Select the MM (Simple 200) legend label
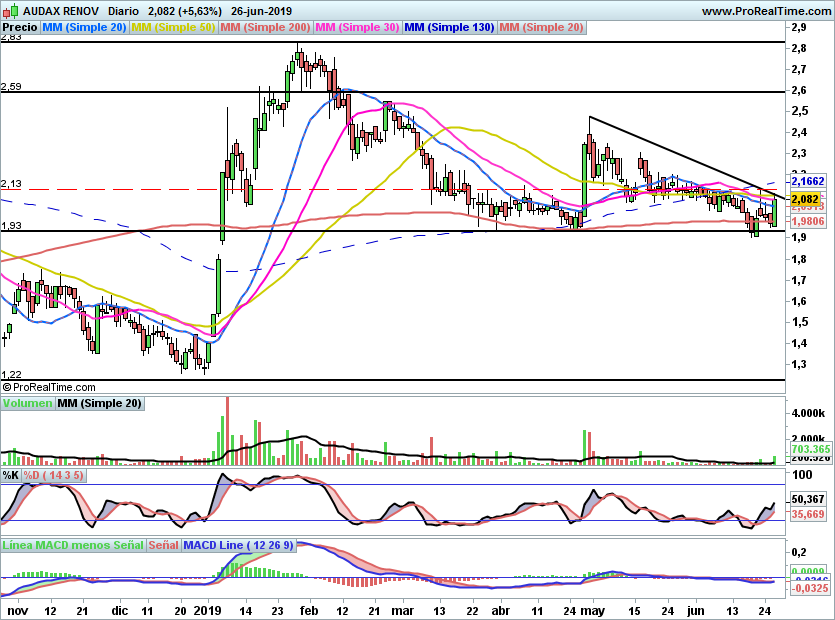The height and width of the screenshot is (620, 835). [265, 27]
